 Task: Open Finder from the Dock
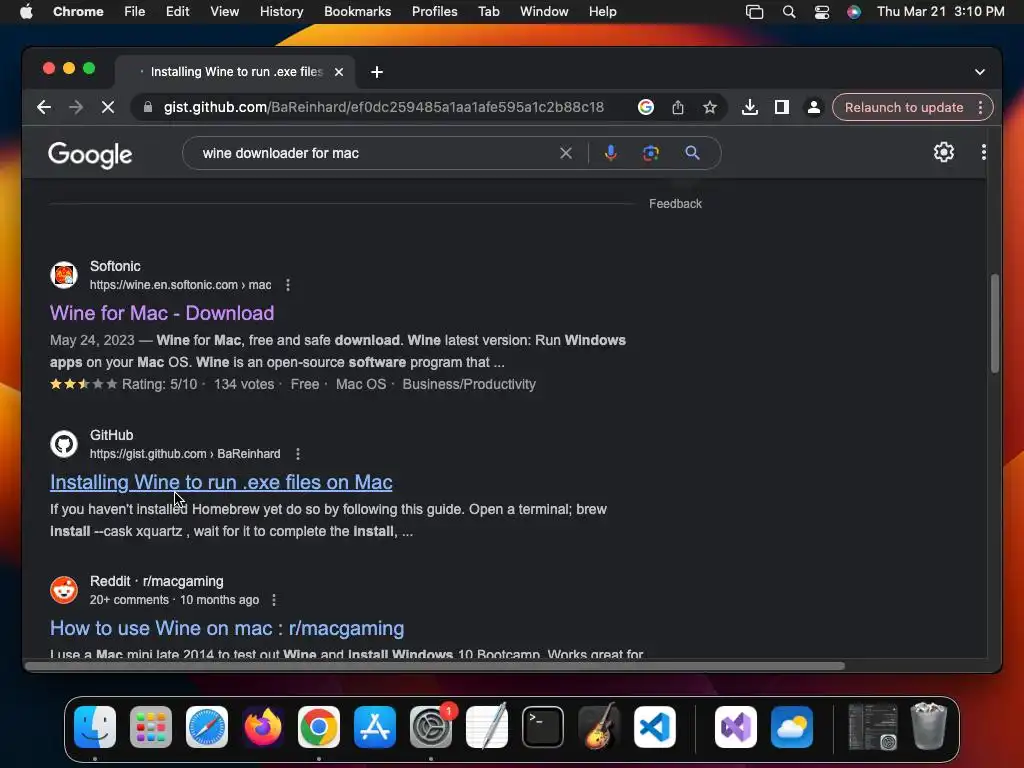95,727
